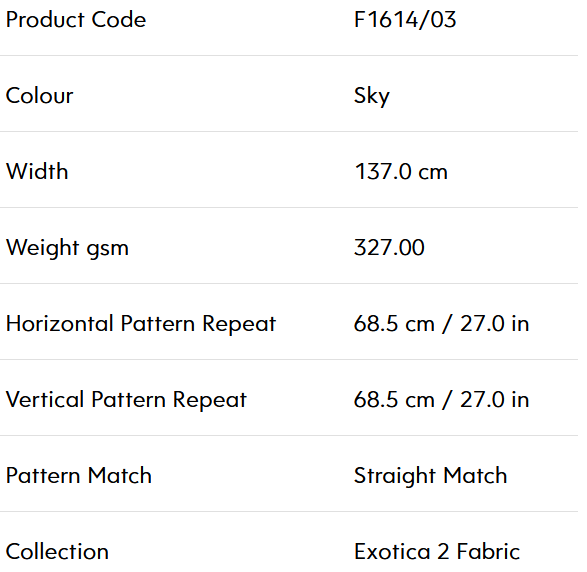Viewport: 587px width, 572px height.
Task: Select the Pattern Match label
Action: 79,475
